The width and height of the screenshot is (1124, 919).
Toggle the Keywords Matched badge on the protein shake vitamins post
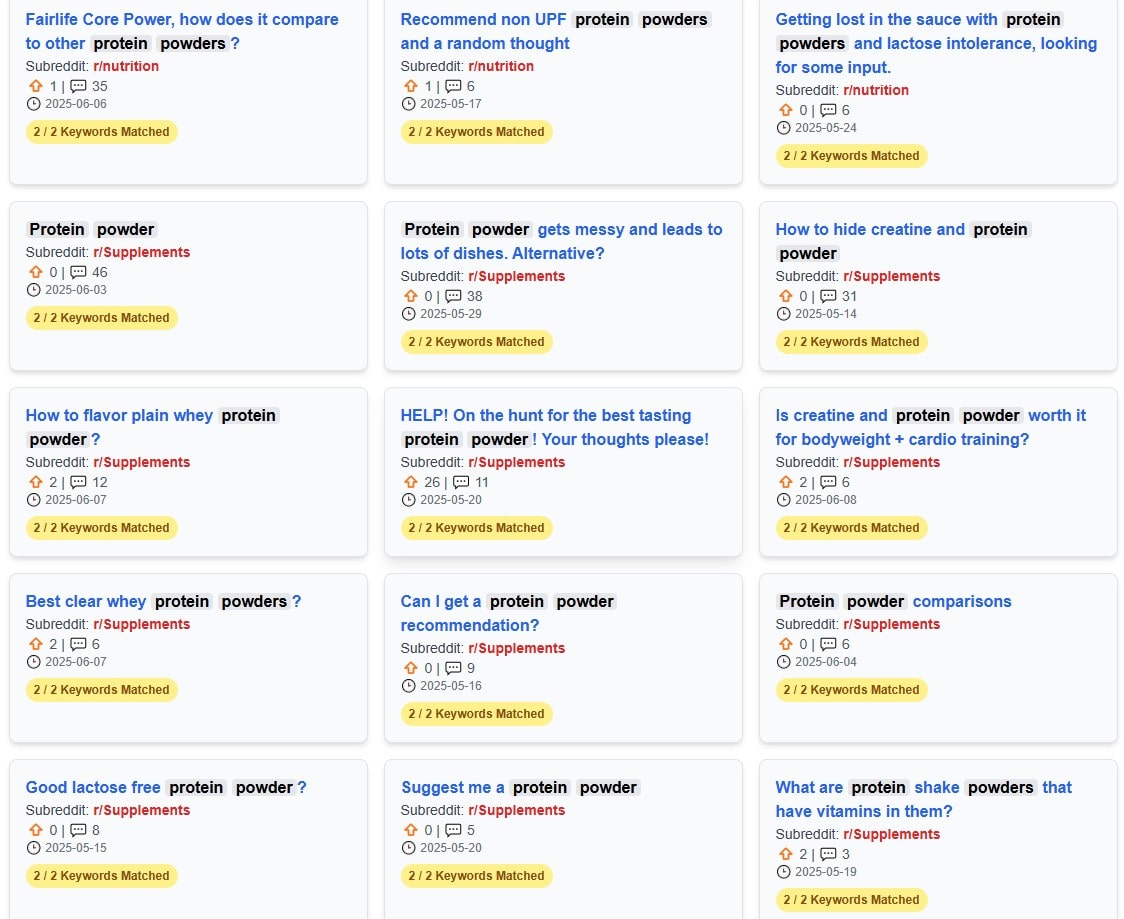click(x=852, y=900)
